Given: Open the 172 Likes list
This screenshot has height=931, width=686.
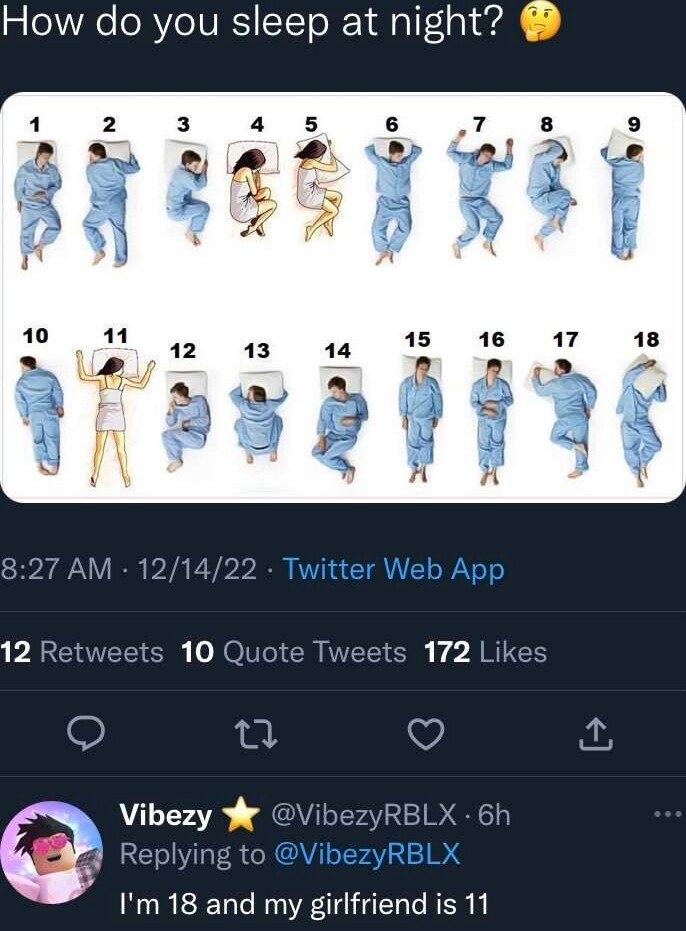Looking at the screenshot, I should coord(485,652).
